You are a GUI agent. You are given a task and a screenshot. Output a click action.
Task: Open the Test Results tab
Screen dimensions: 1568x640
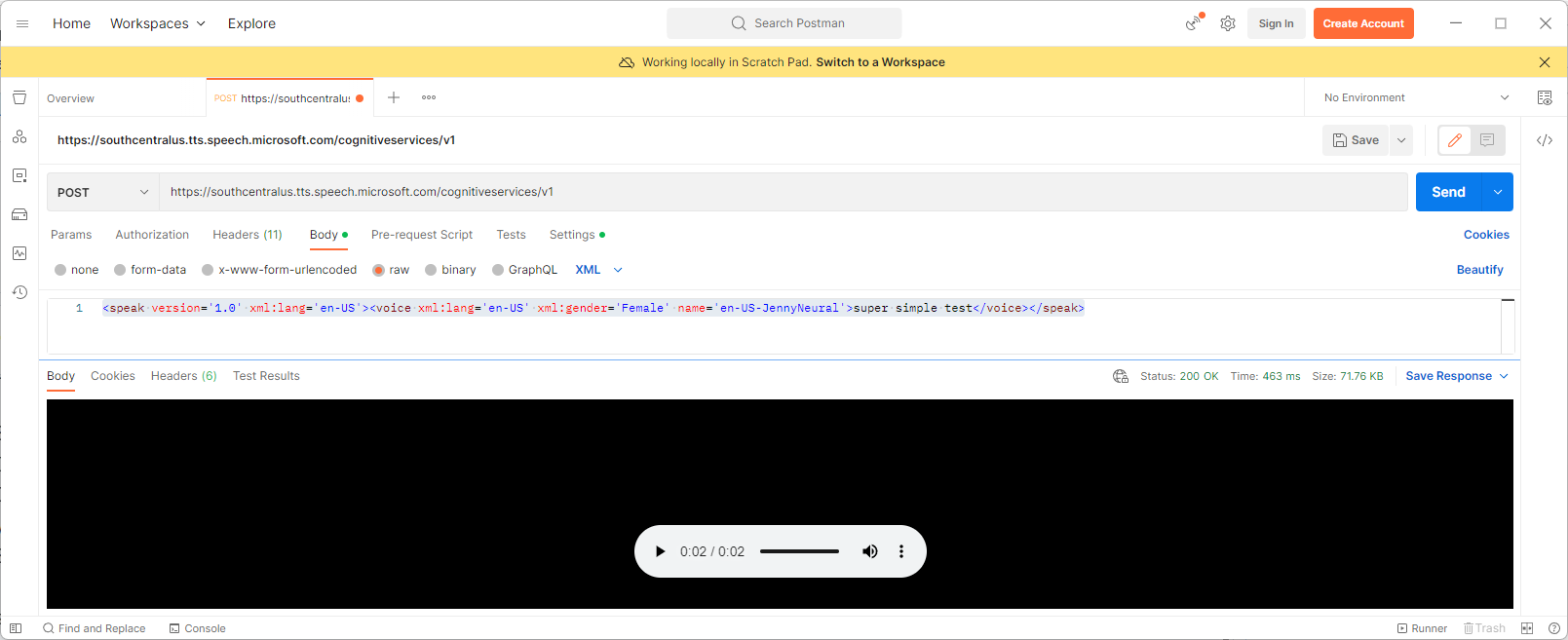(266, 376)
